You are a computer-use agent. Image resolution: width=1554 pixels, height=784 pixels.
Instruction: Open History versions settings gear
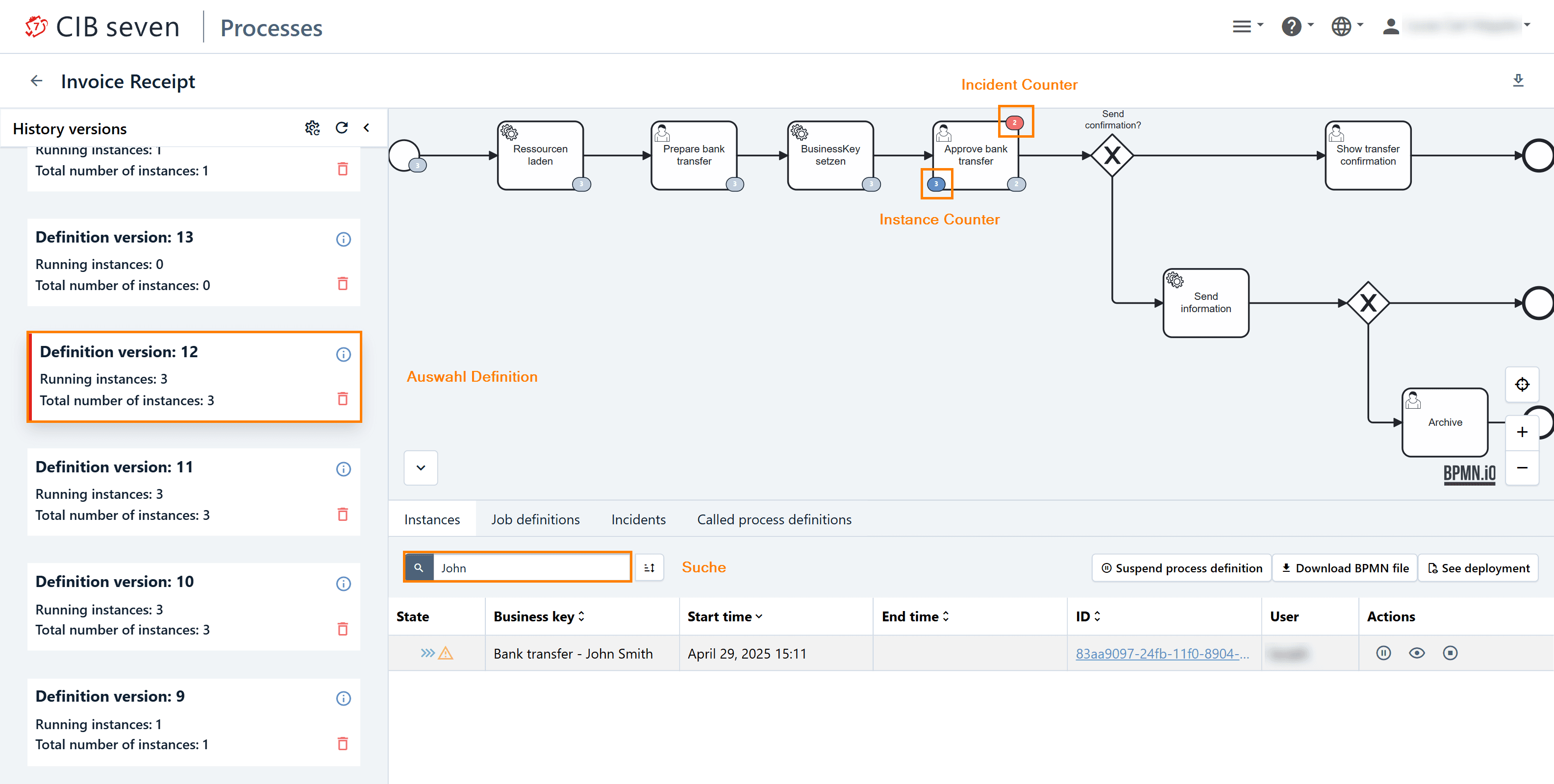312,128
